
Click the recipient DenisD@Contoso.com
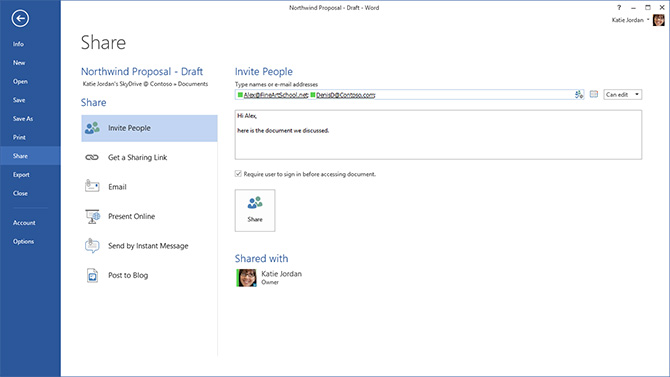pyautogui.click(x=345, y=95)
